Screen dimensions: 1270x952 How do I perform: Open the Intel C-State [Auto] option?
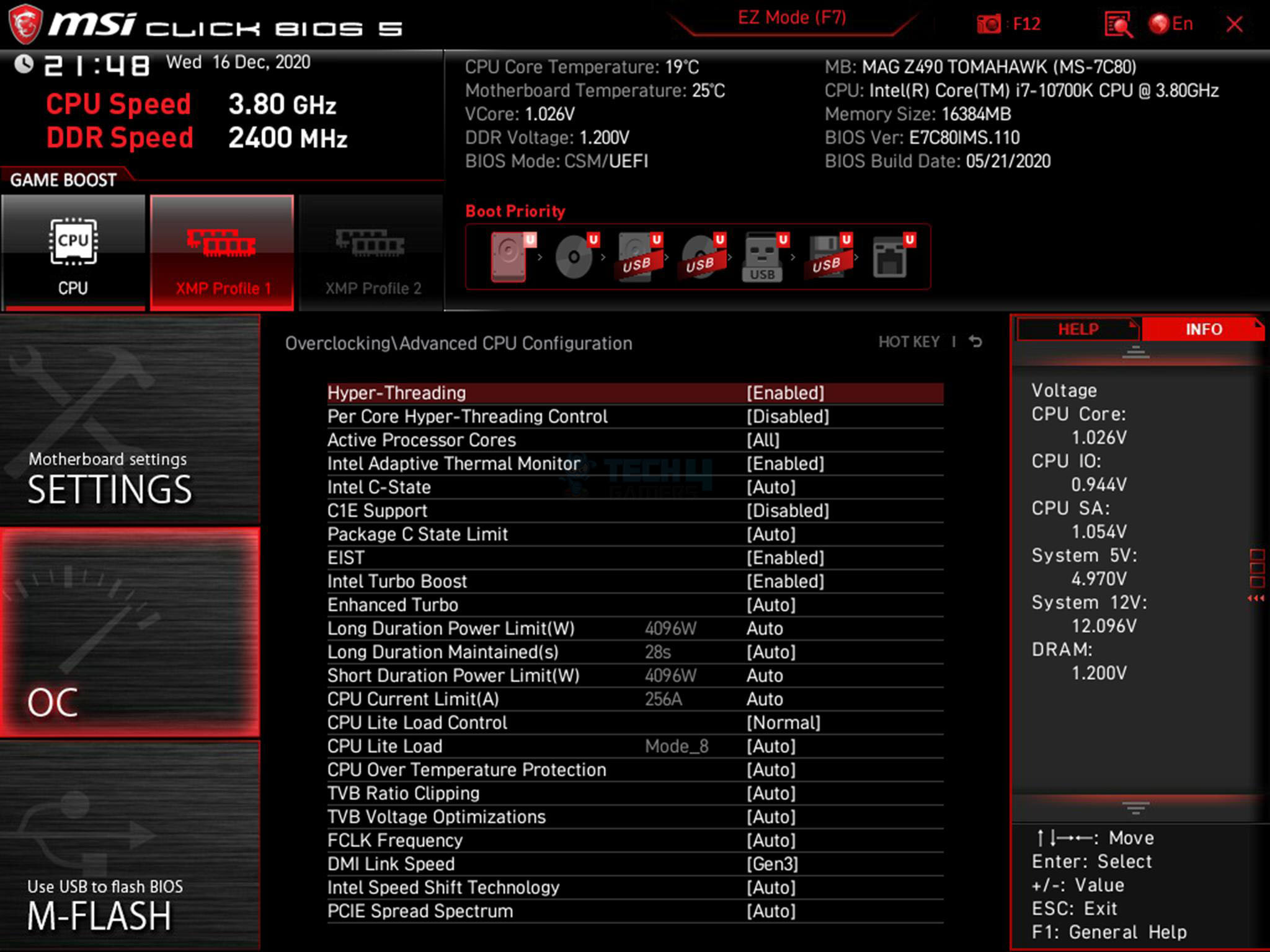[635, 487]
